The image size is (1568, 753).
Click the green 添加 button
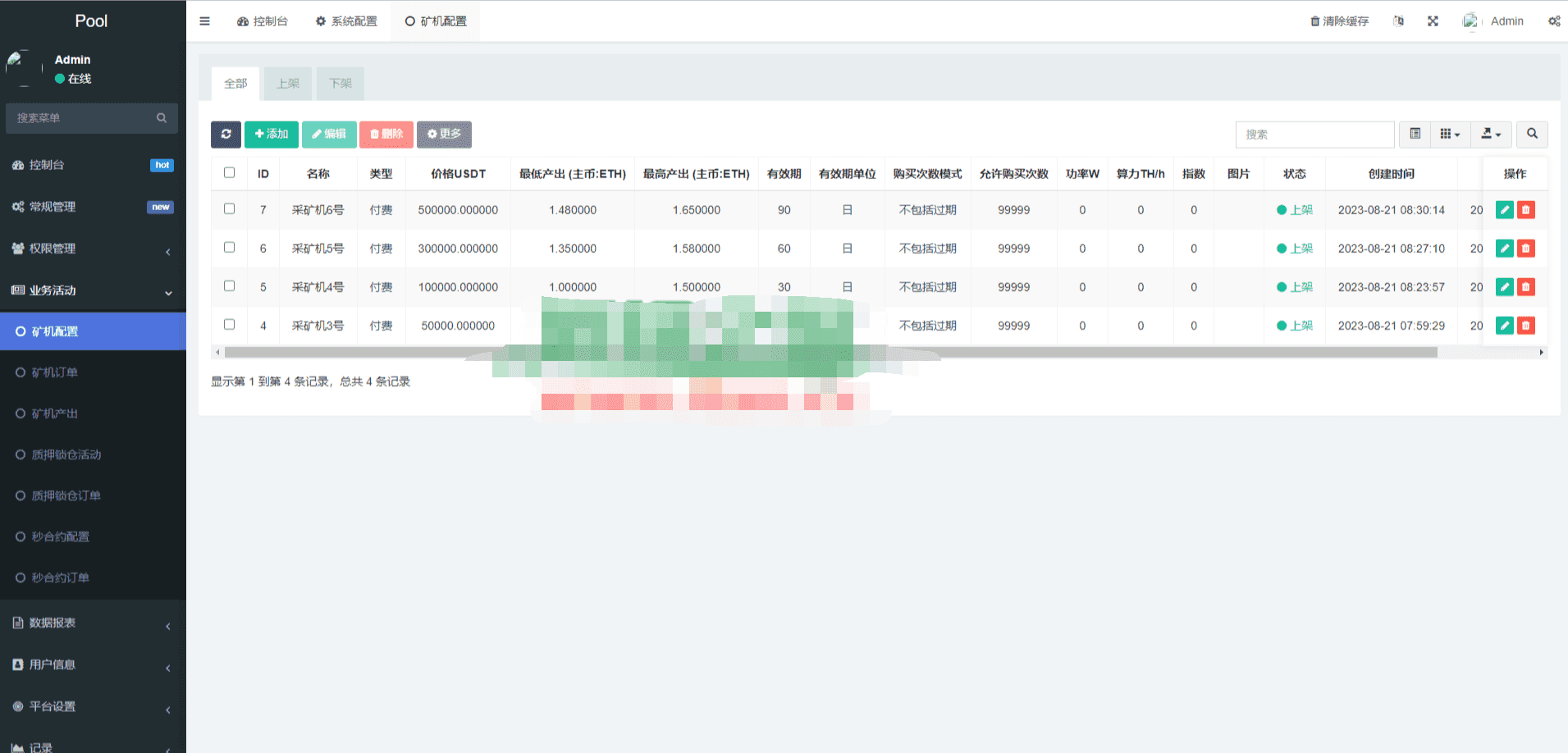pyautogui.click(x=272, y=135)
